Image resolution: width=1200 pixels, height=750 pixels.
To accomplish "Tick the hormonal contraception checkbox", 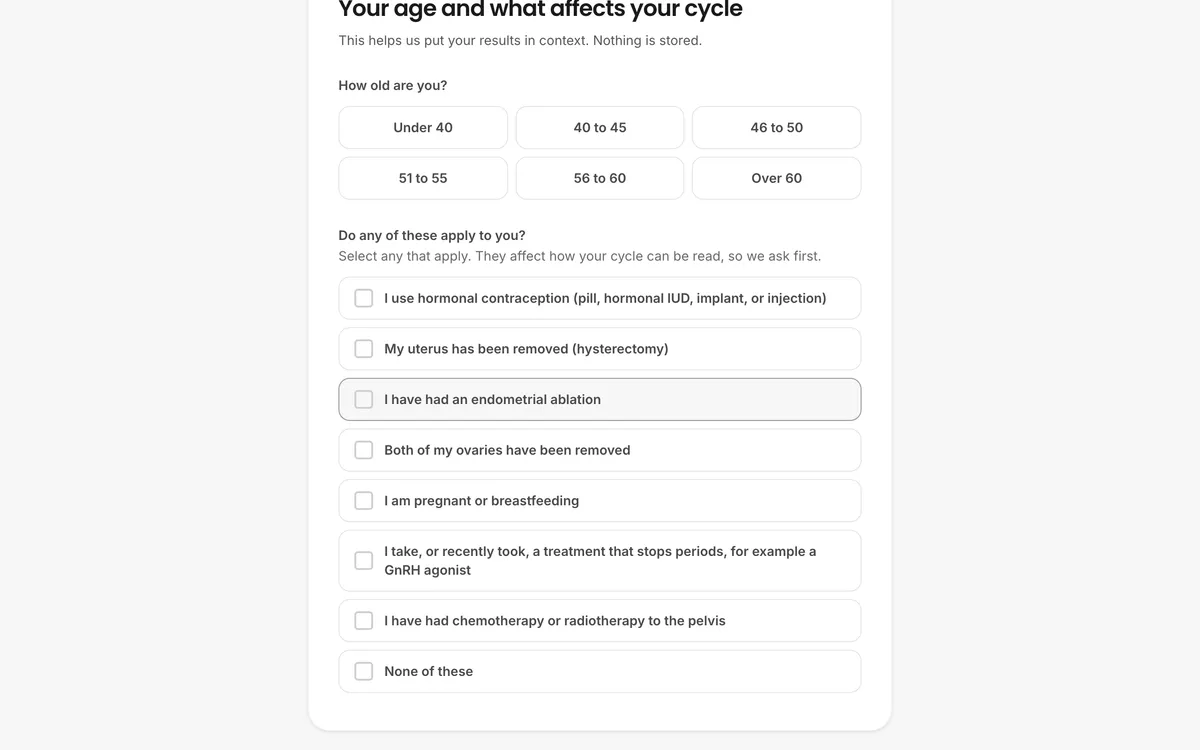I will (x=364, y=298).
